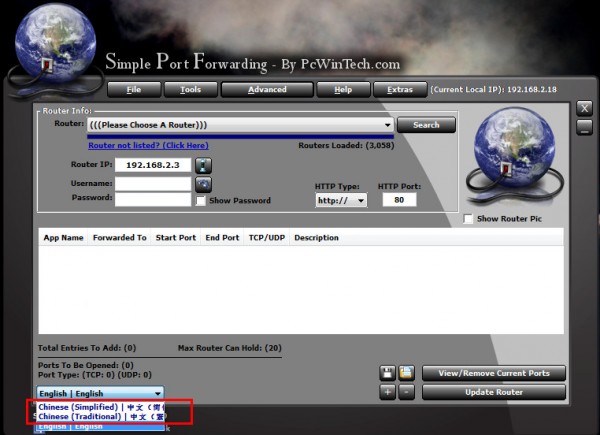Viewport: 600px width, 435px height.
Task: Click the icon next to Router IP
Action: point(203,165)
